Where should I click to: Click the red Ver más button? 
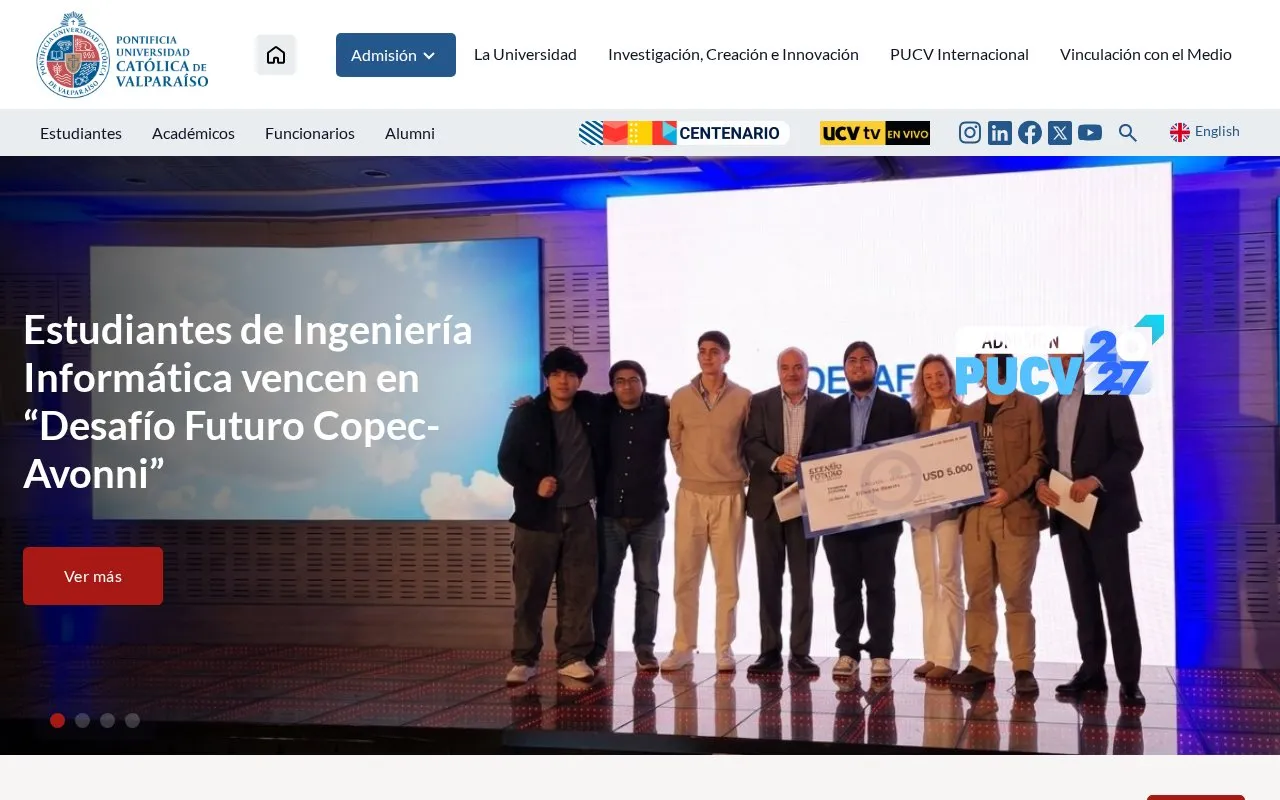tap(93, 576)
